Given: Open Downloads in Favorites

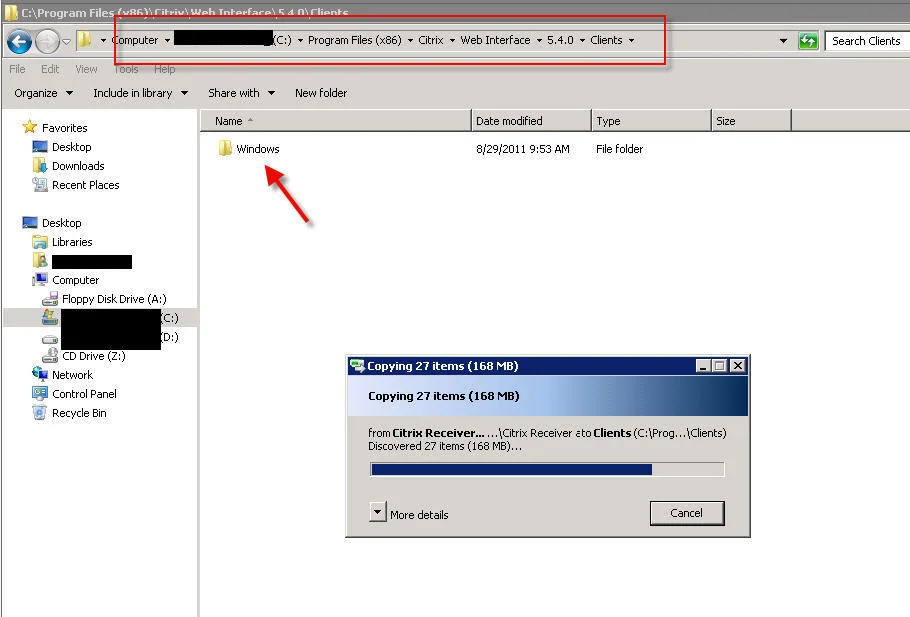Looking at the screenshot, I should click(x=78, y=166).
